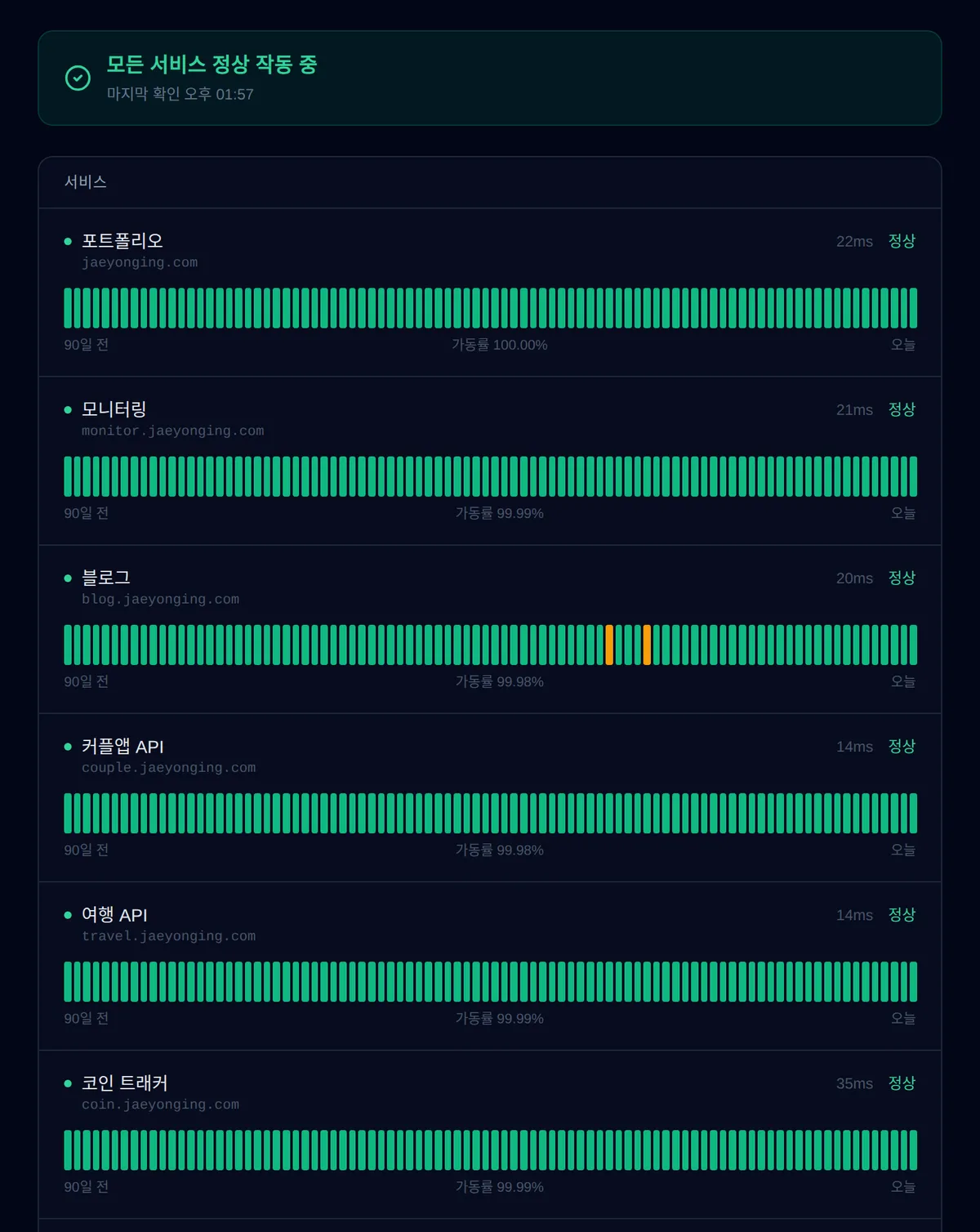Click 정상 status on the 모니터링 row
The width and height of the screenshot is (980, 1232).
point(902,409)
